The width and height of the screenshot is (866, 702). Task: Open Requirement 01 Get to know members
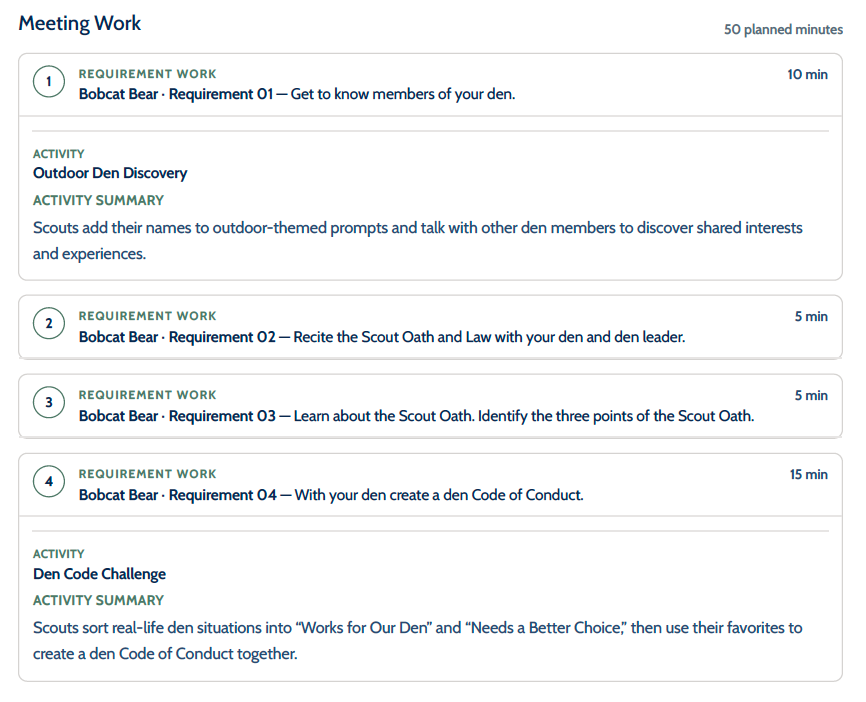pyautogui.click(x=297, y=94)
